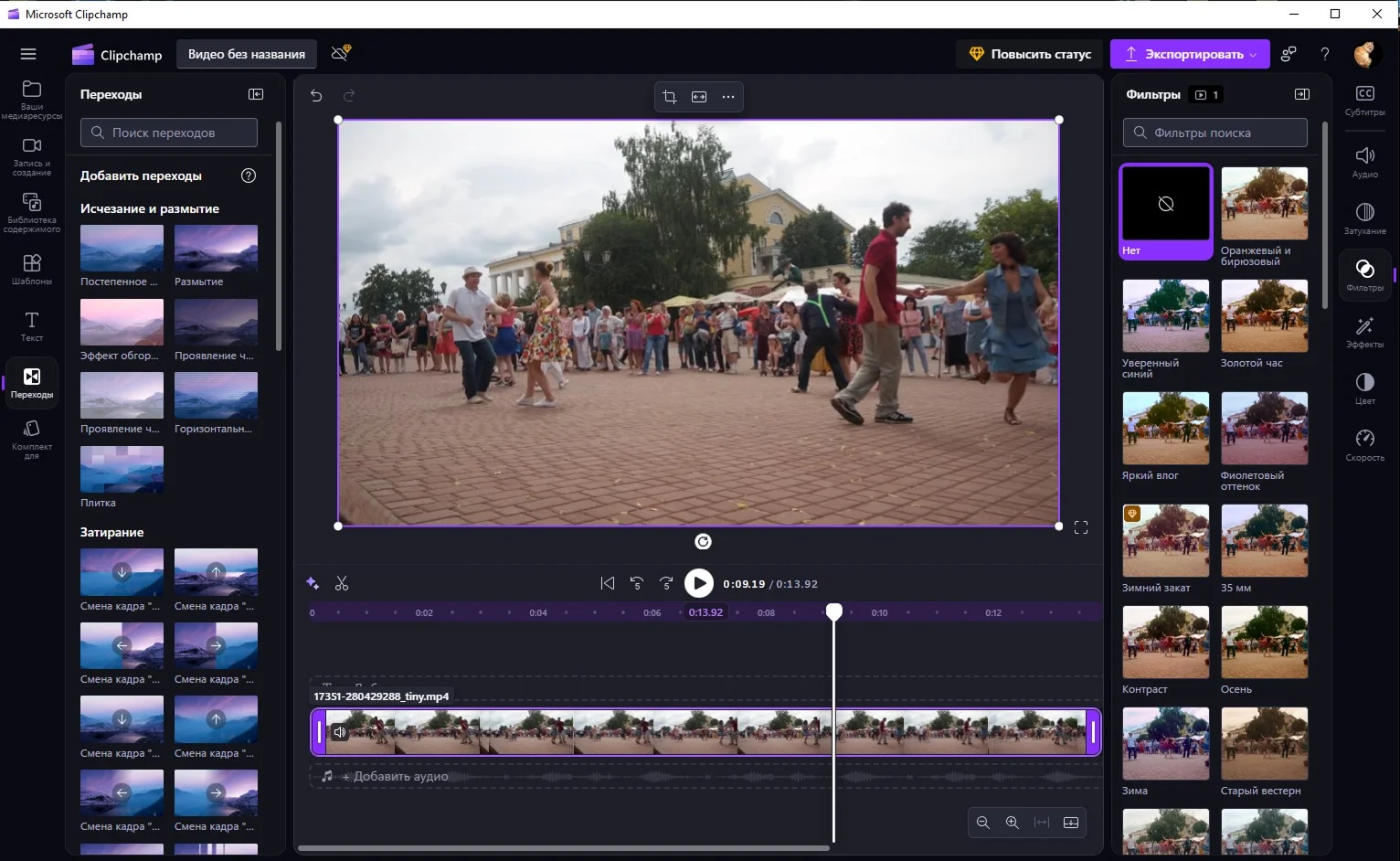Screen dimensions: 1400x861
Task: Play the video
Action: coord(699,583)
